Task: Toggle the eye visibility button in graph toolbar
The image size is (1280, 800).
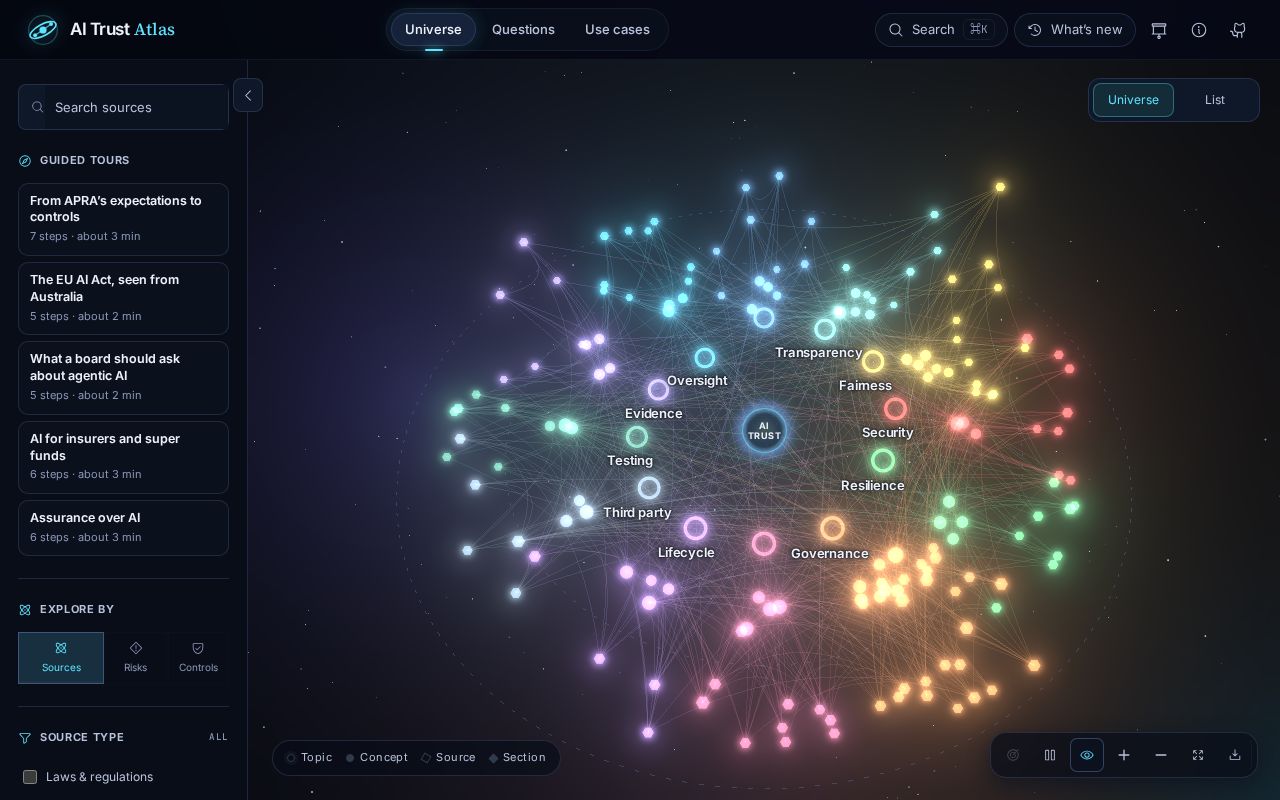Action: click(1087, 755)
